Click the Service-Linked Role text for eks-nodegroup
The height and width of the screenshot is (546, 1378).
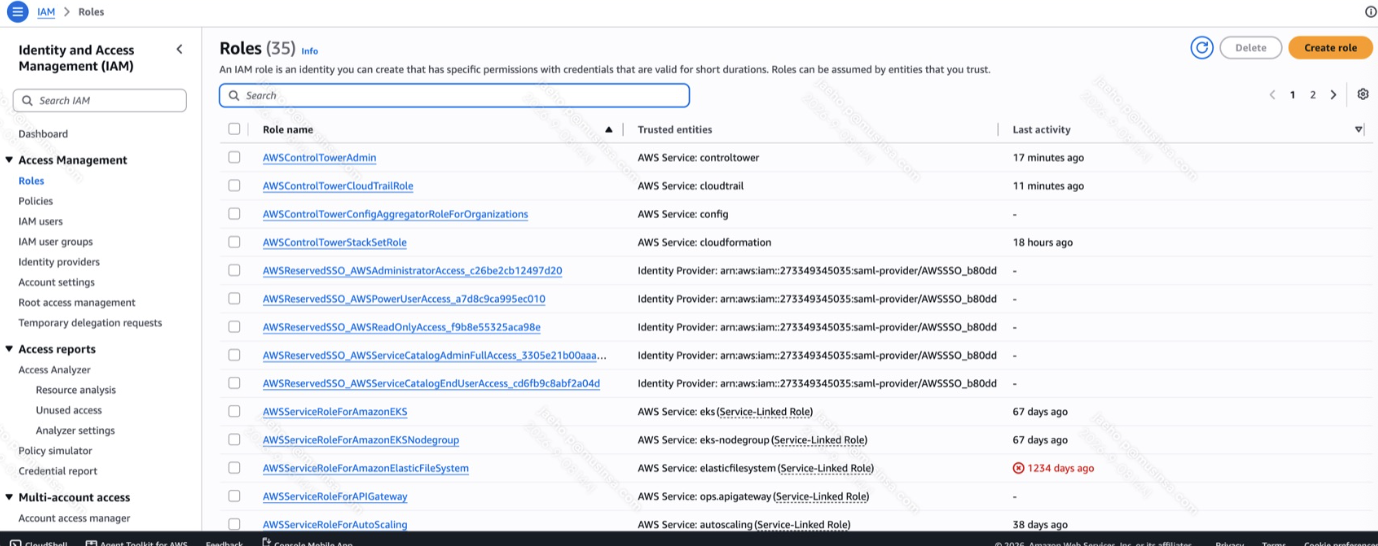(x=820, y=440)
